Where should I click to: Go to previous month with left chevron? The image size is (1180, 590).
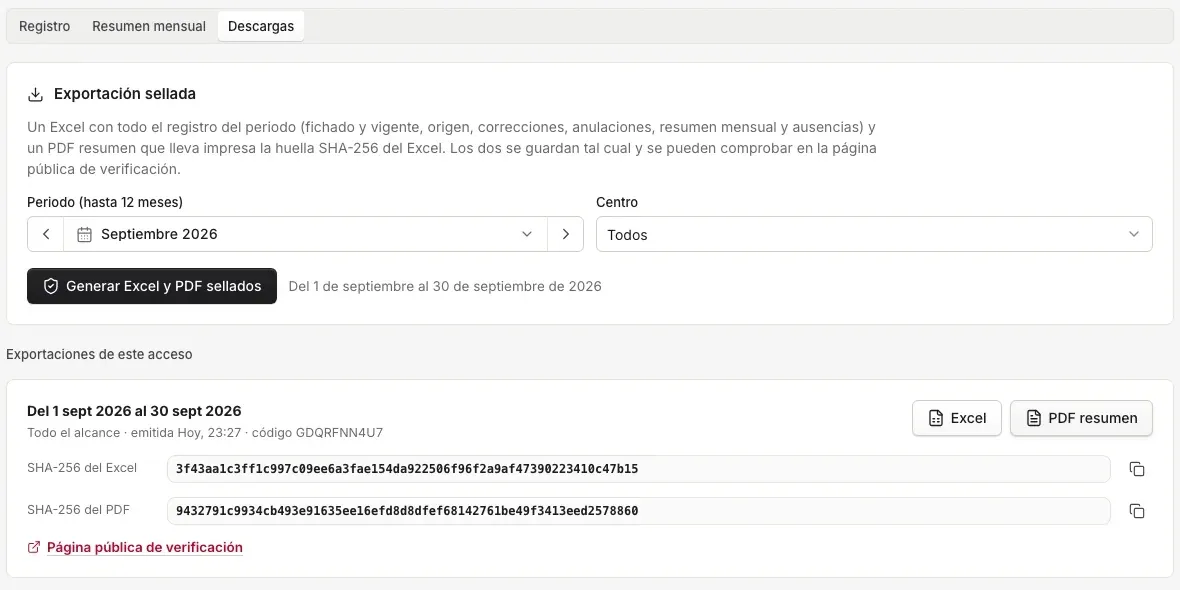coord(46,234)
